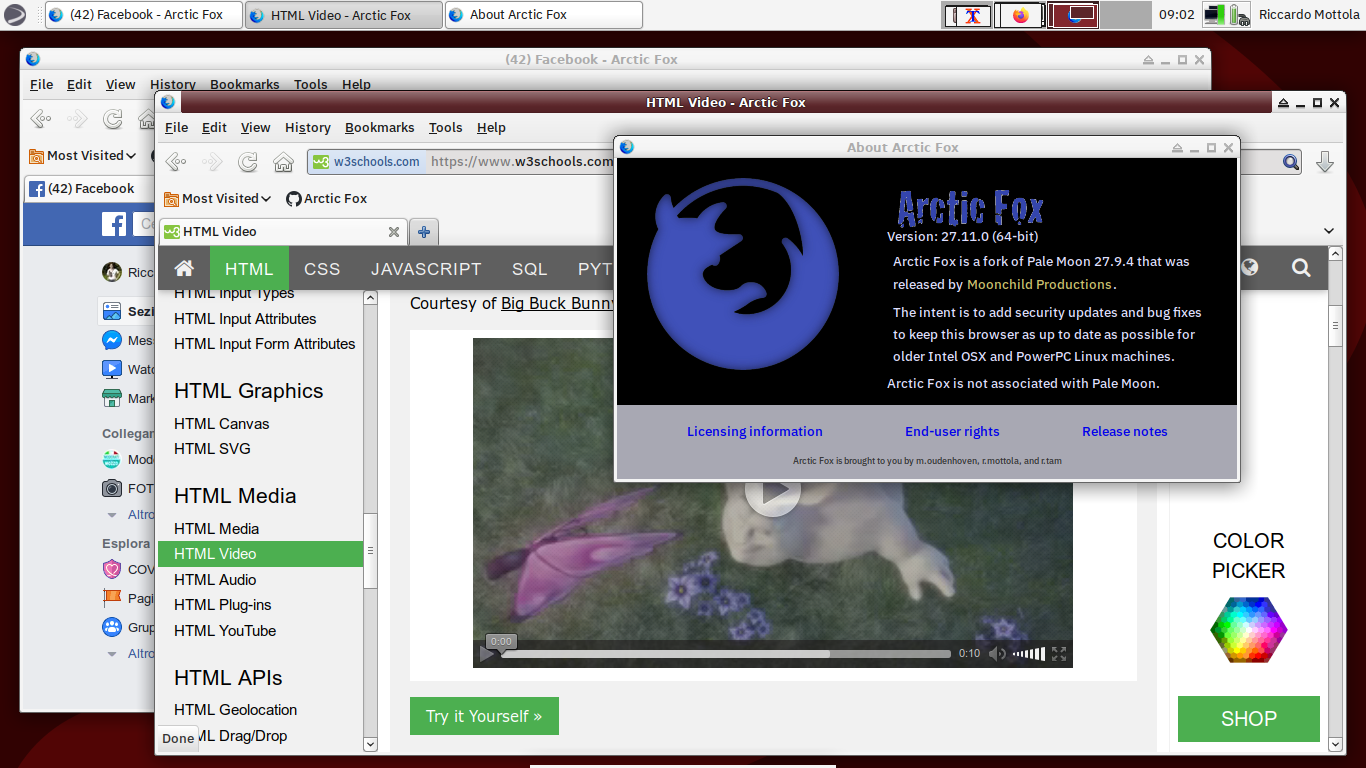Click sidebar scrollbar down arrow
Viewport: 1366px width, 768px height.
point(370,744)
